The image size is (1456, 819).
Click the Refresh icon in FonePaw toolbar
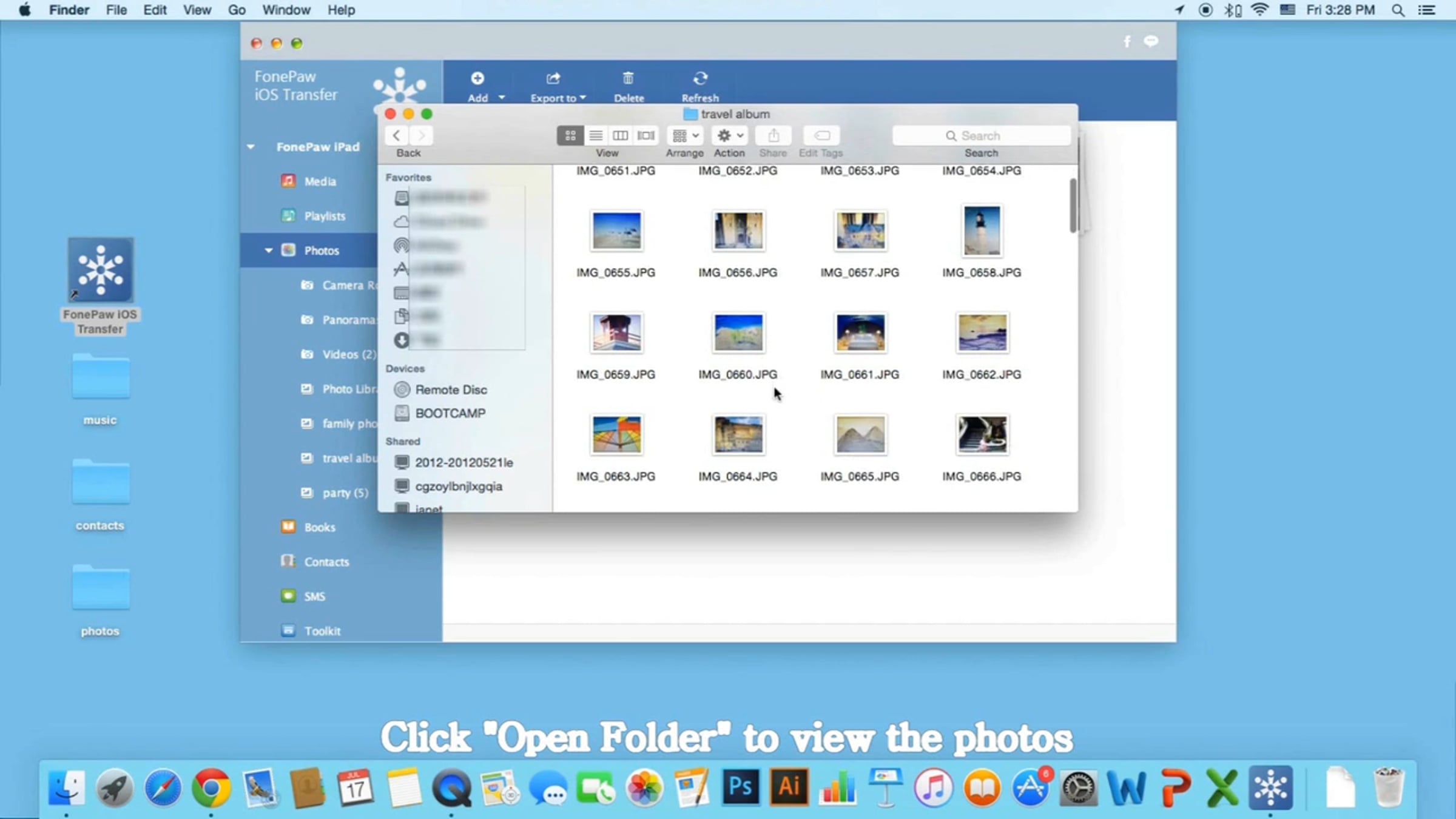(x=700, y=79)
